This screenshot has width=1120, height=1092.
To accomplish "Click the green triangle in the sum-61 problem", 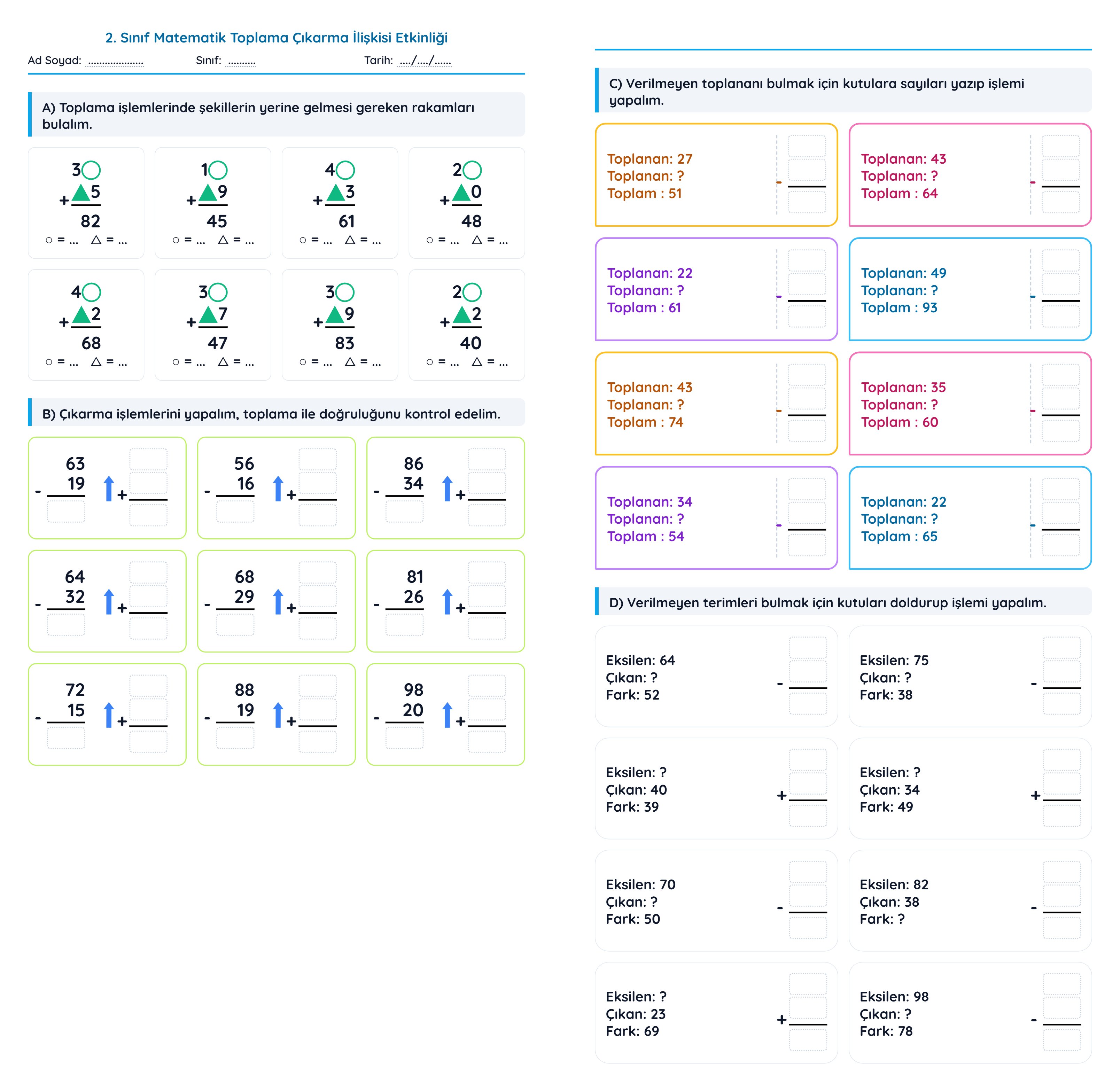I will pyautogui.click(x=335, y=193).
